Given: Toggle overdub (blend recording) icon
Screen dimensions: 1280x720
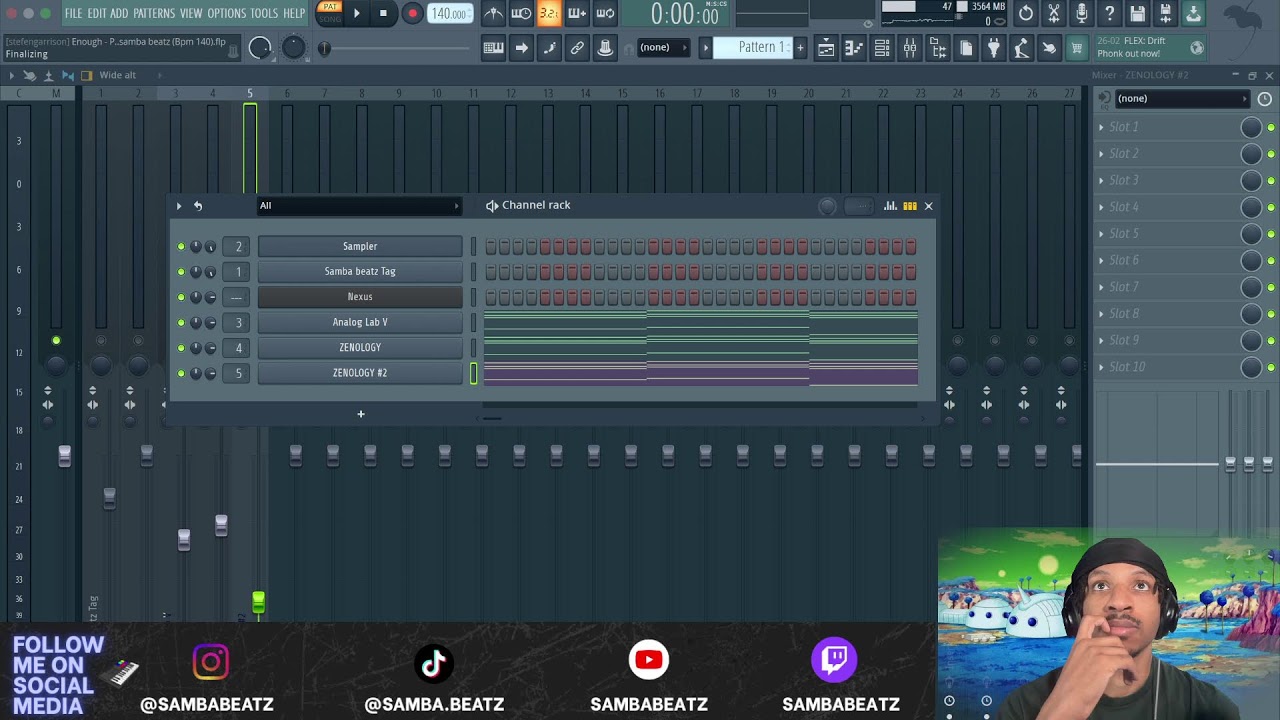Looking at the screenshot, I should (577, 13).
